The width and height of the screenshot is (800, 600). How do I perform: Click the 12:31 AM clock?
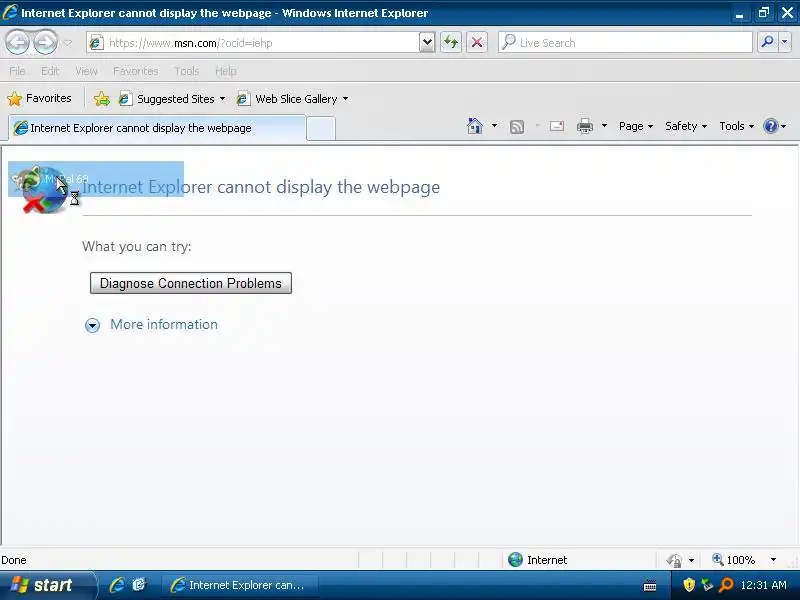[x=763, y=585]
